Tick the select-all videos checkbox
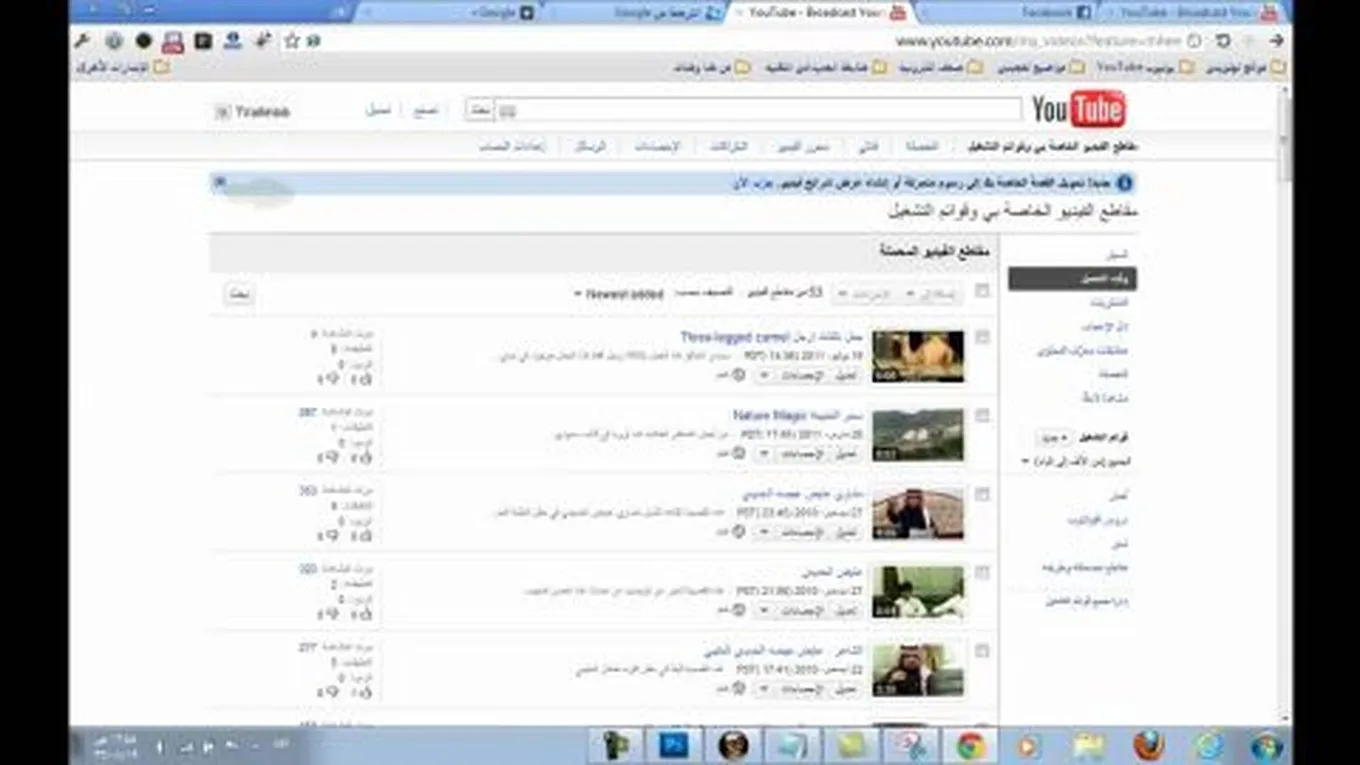This screenshot has width=1360, height=765. tap(982, 291)
